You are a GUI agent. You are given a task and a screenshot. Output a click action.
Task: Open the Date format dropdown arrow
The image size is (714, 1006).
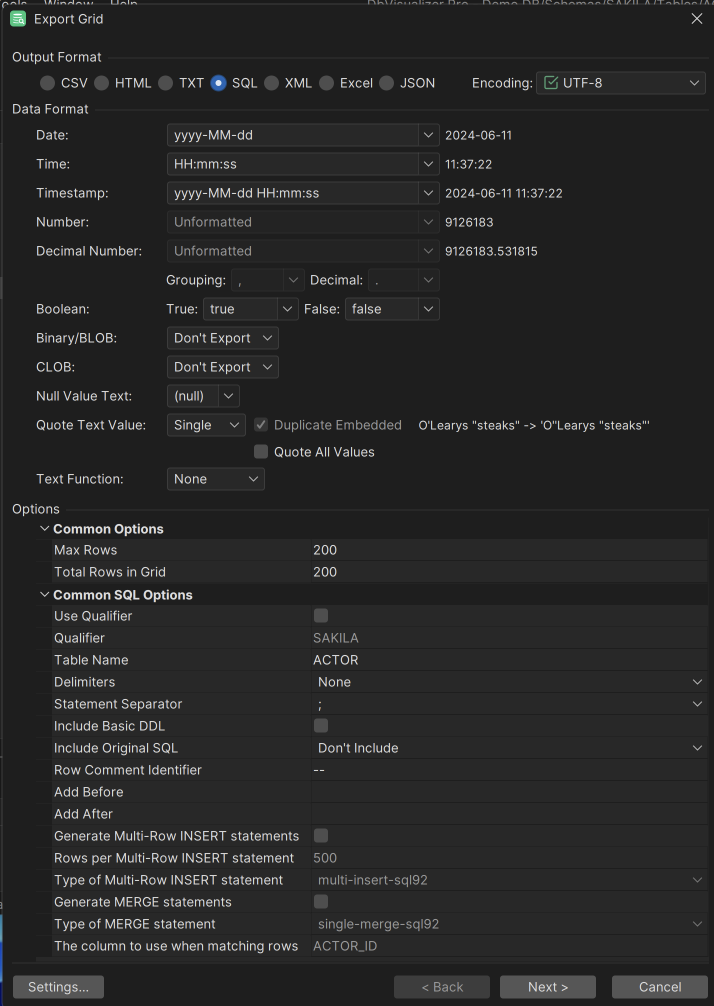point(429,135)
